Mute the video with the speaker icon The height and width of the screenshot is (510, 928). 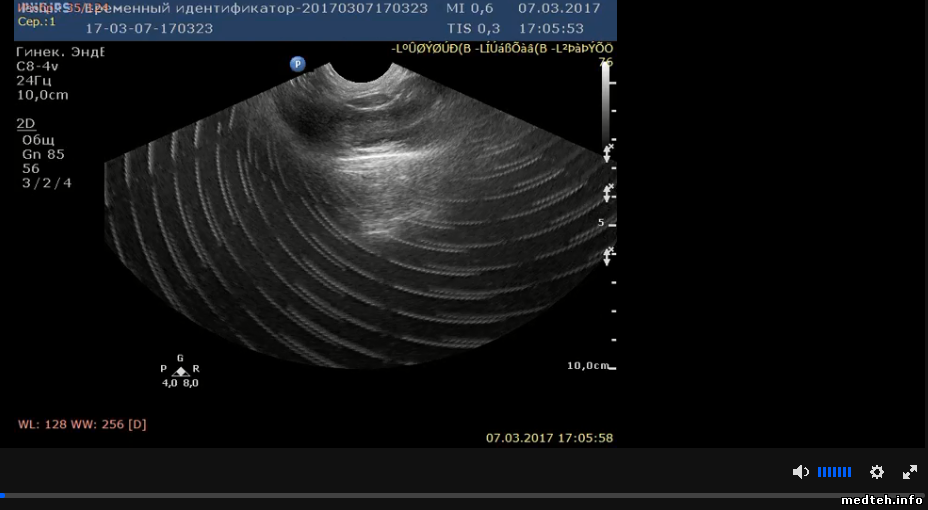800,472
